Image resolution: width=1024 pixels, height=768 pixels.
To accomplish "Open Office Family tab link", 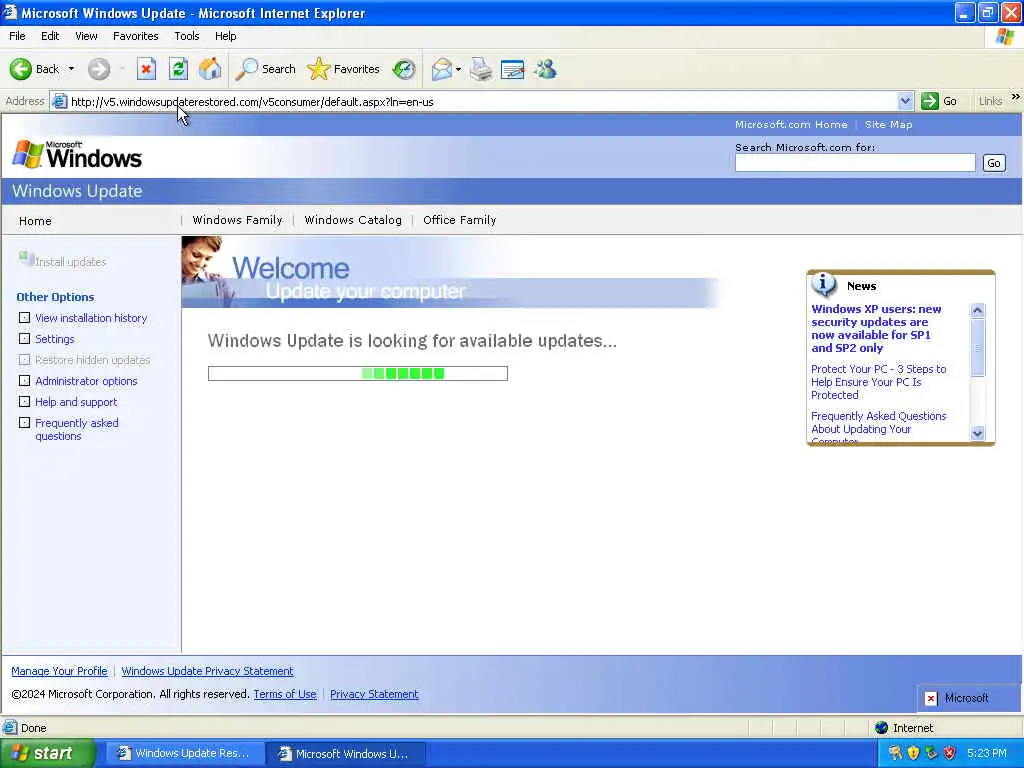I will click(459, 220).
